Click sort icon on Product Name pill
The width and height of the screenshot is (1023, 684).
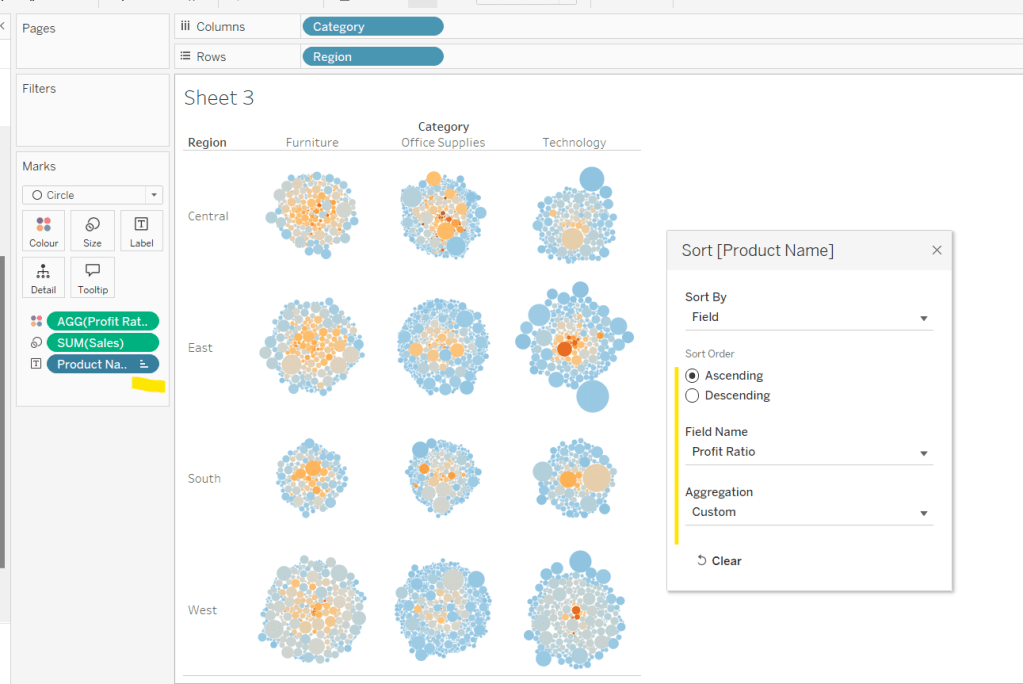[143, 364]
